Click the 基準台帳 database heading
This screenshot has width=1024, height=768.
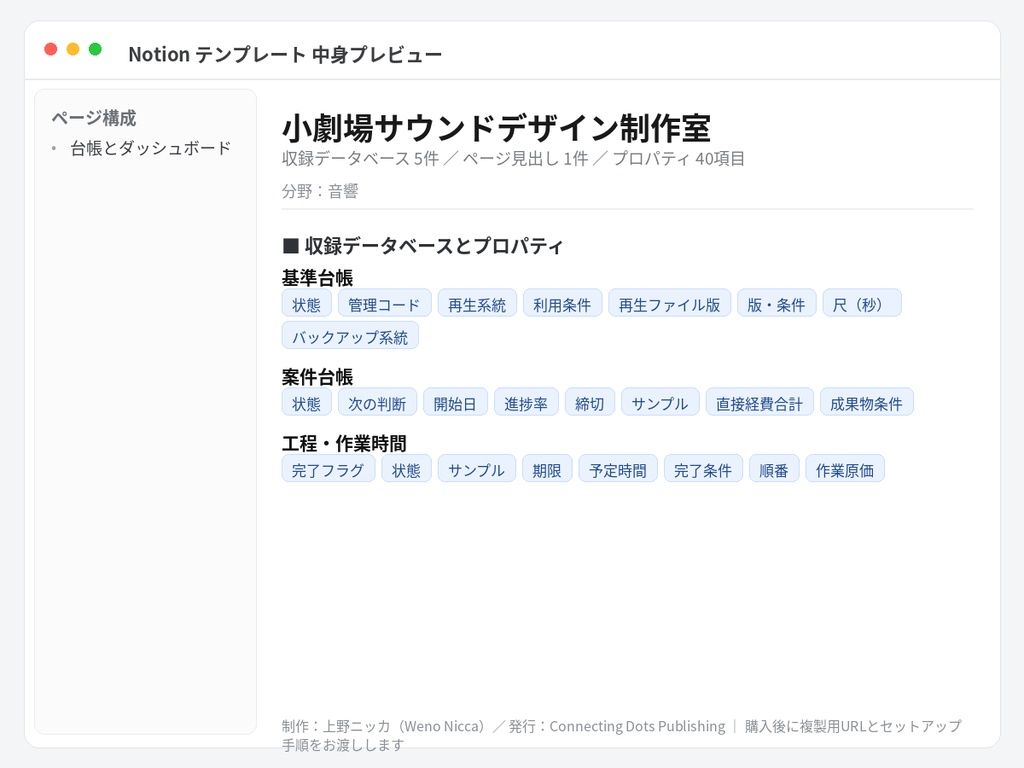point(317,278)
